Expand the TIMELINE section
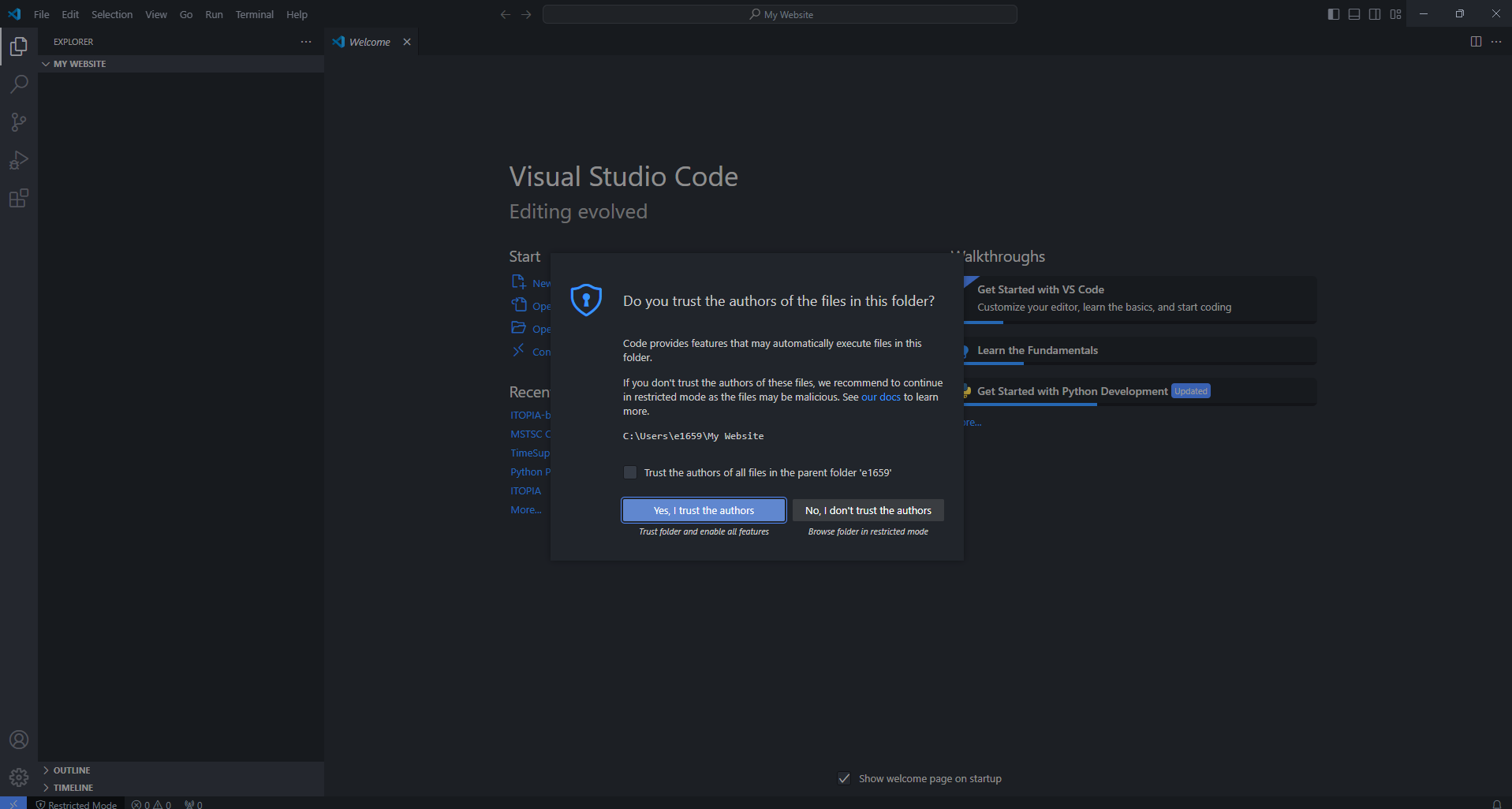 [x=181, y=788]
